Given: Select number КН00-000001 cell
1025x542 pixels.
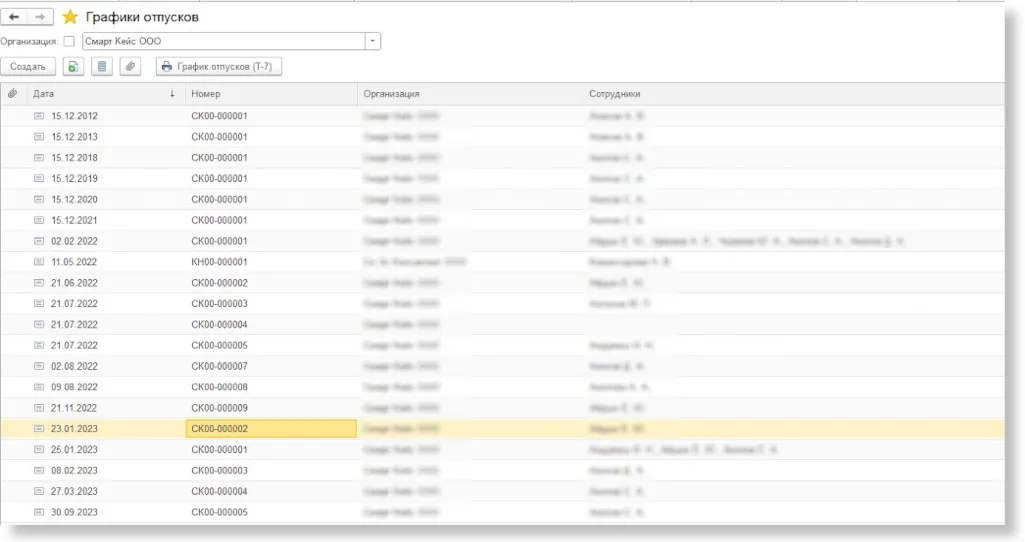Looking at the screenshot, I should [x=220, y=262].
